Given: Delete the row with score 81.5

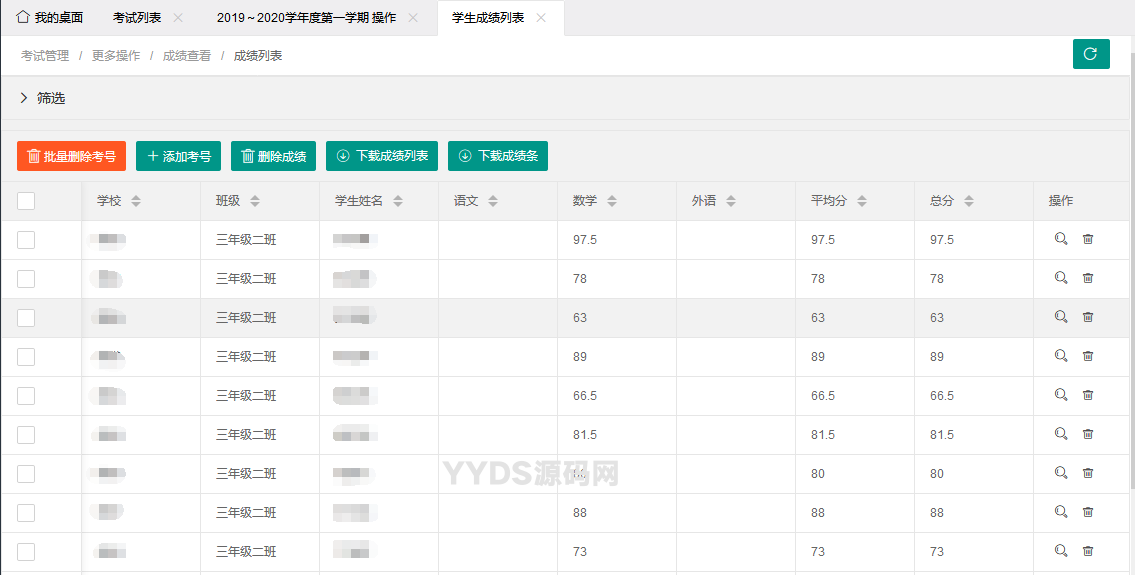Looking at the screenshot, I should [1088, 434].
